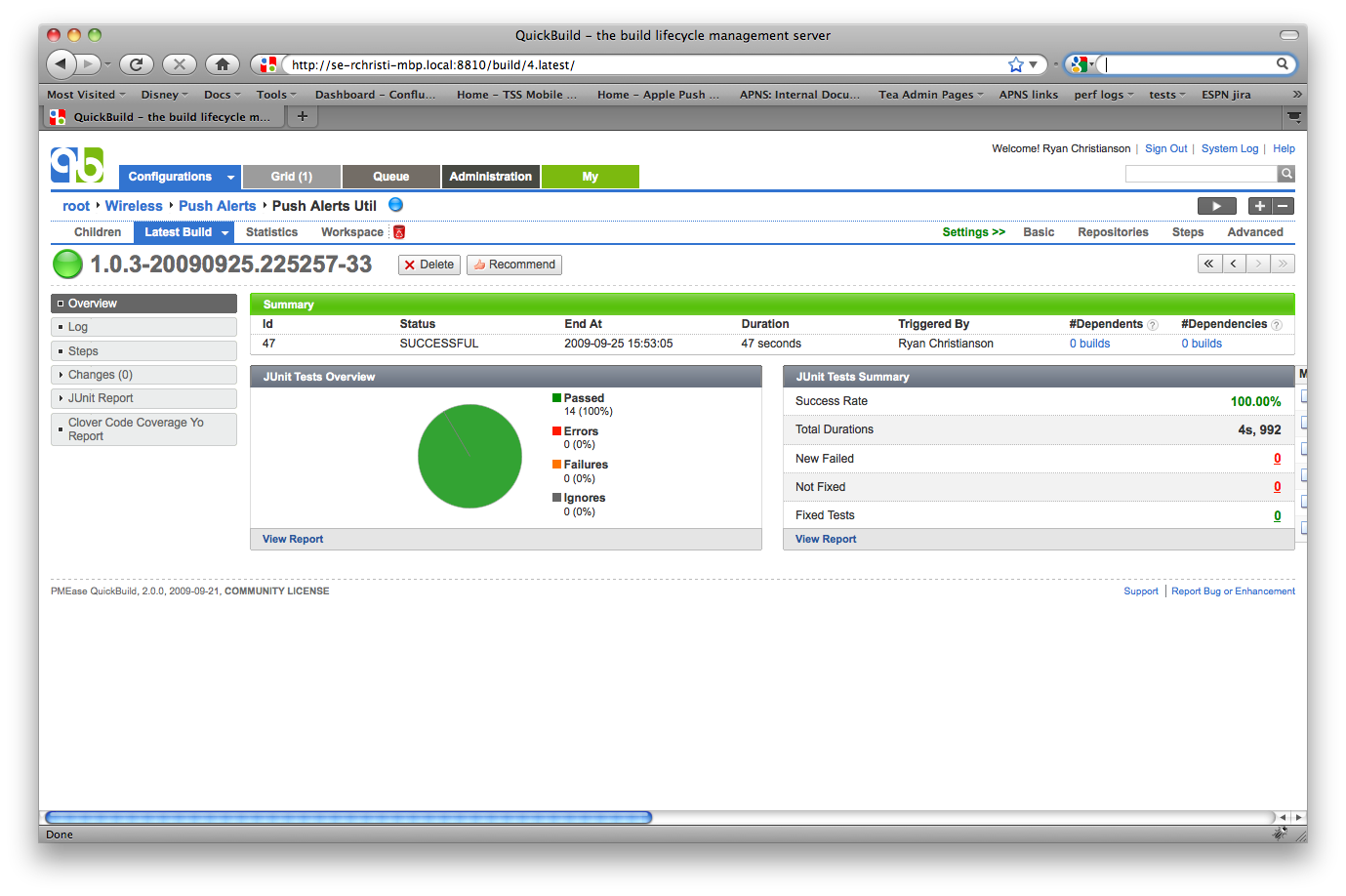Click the plus icon beside the play button

1260,206
